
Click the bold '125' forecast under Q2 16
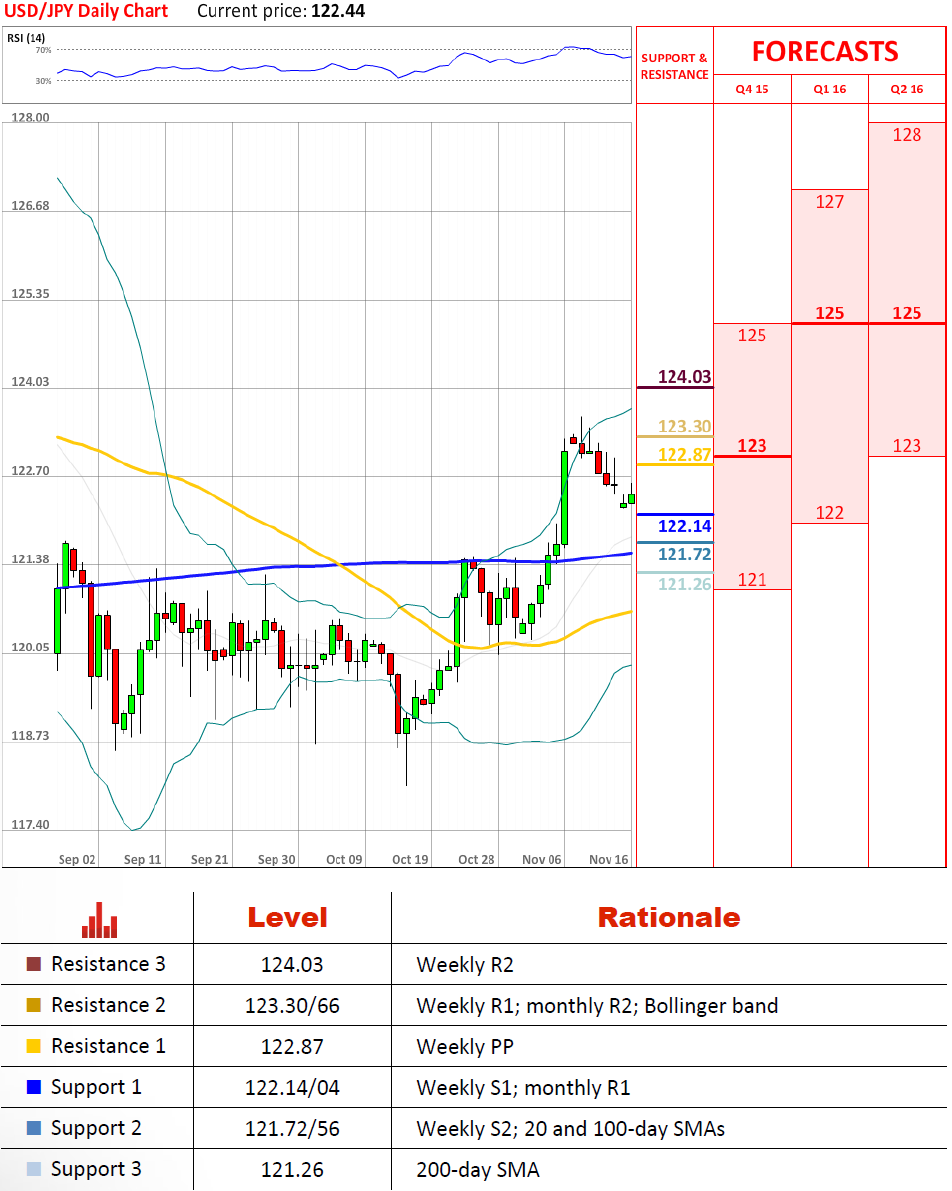[907, 313]
